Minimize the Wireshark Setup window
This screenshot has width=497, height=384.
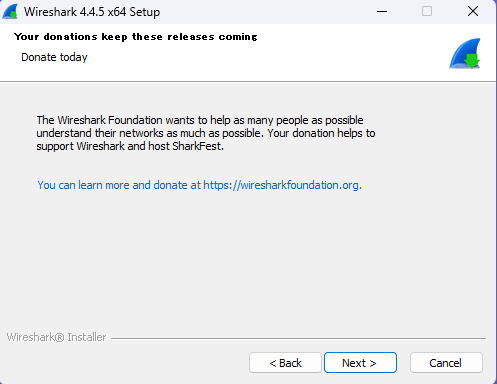tap(382, 12)
